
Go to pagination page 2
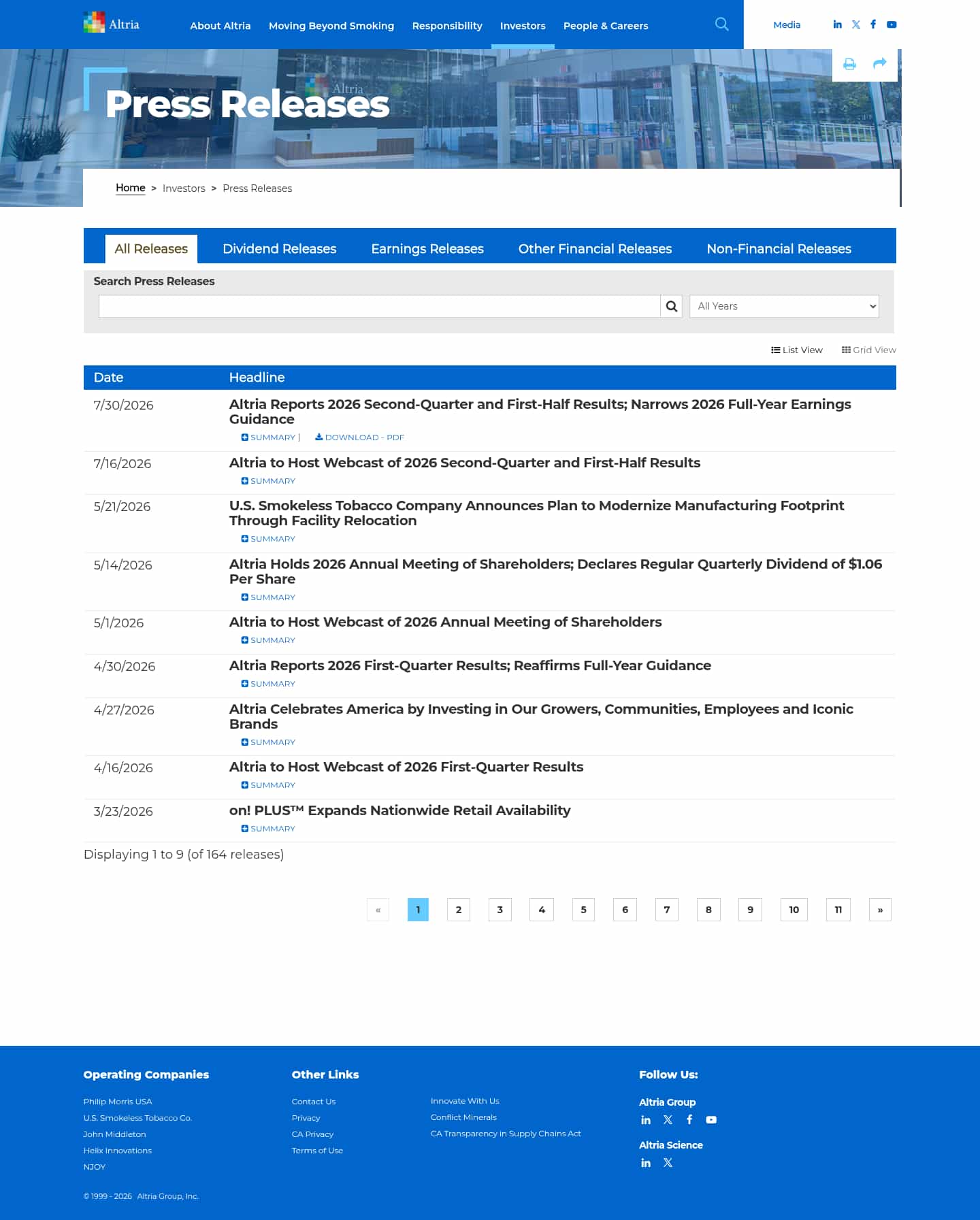coord(459,910)
